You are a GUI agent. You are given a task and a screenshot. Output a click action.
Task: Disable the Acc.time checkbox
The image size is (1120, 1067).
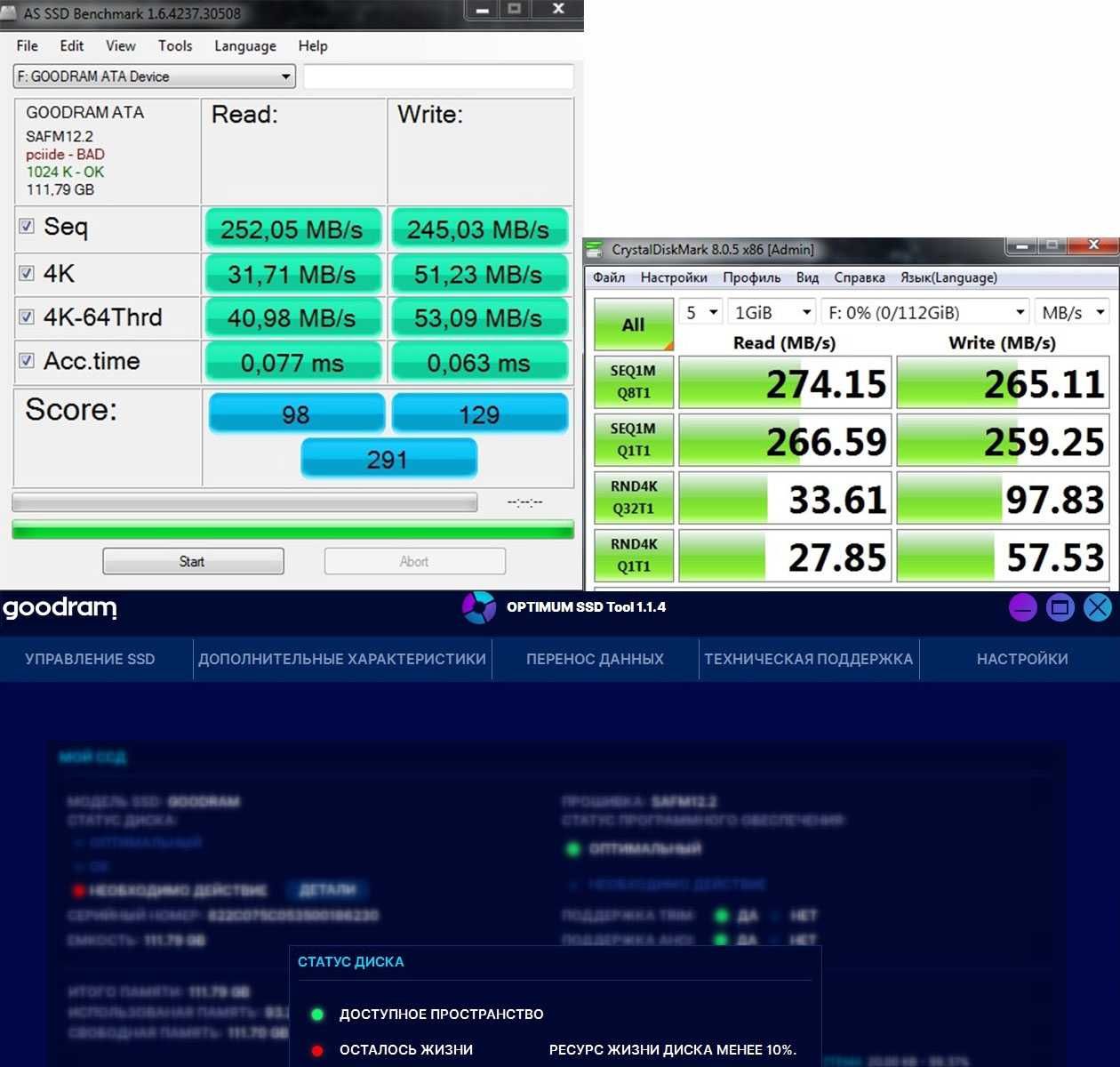pos(27,360)
